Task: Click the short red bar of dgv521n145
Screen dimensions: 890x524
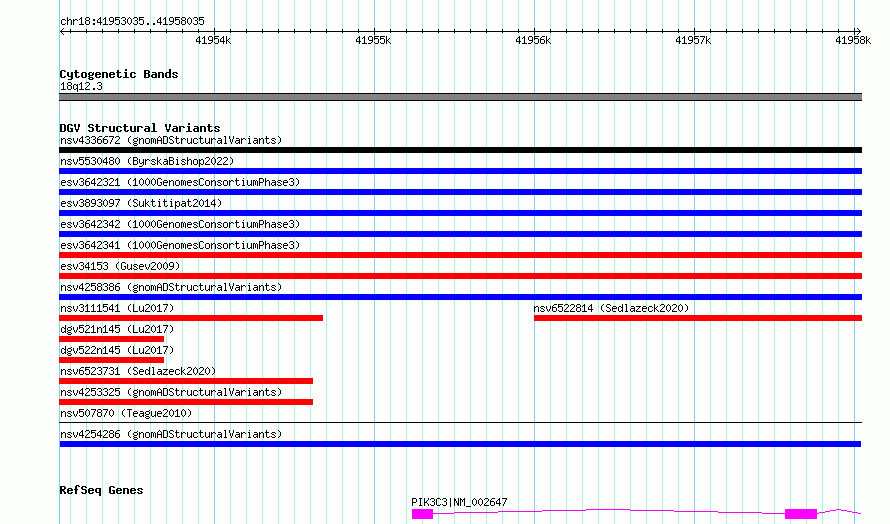Action: click(x=111, y=339)
